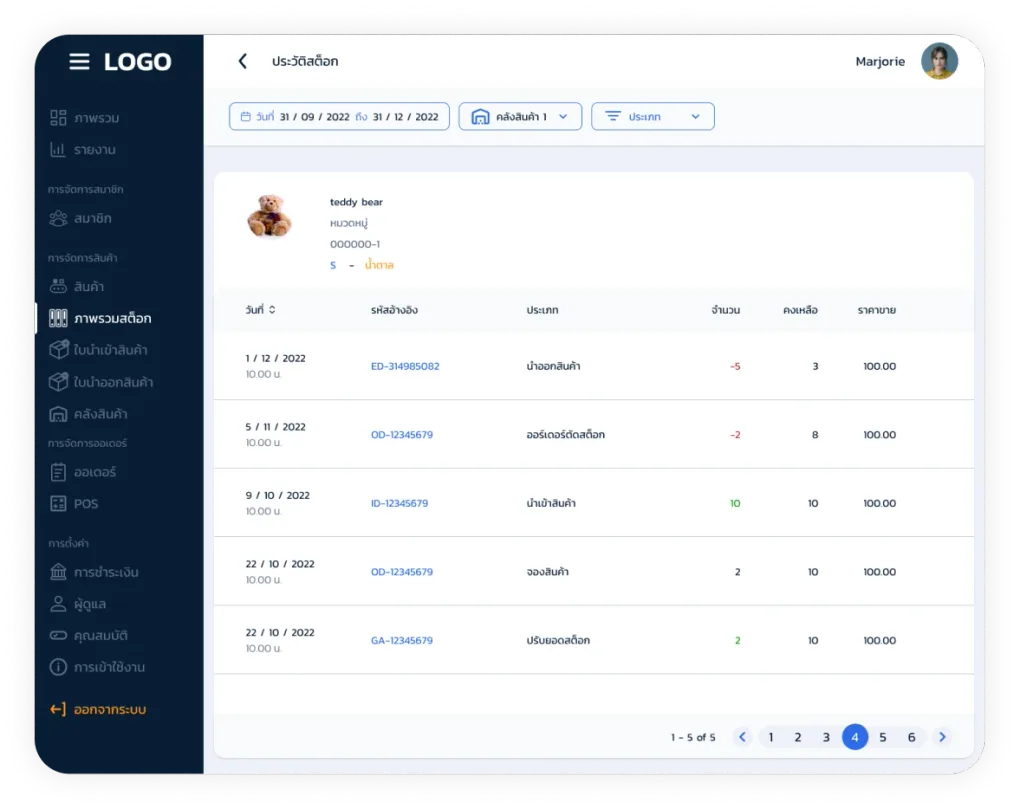
Task: Open the OD-12345679 link dated 5/11/2022
Action: pos(401,434)
